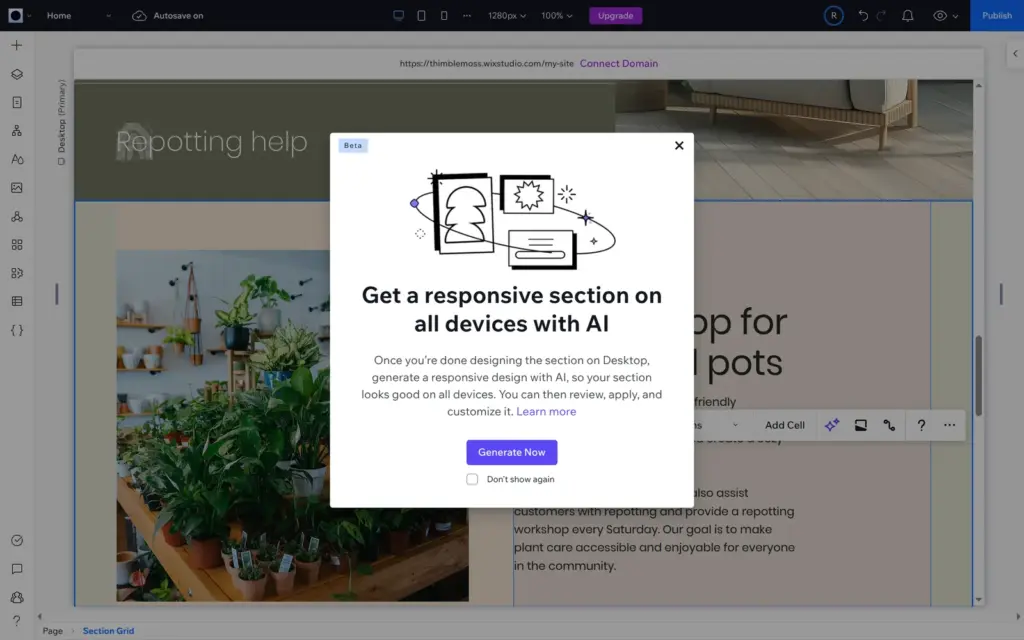The height and width of the screenshot is (640, 1024).
Task: Open the Apps grid icon in sidebar
Action: point(17,244)
